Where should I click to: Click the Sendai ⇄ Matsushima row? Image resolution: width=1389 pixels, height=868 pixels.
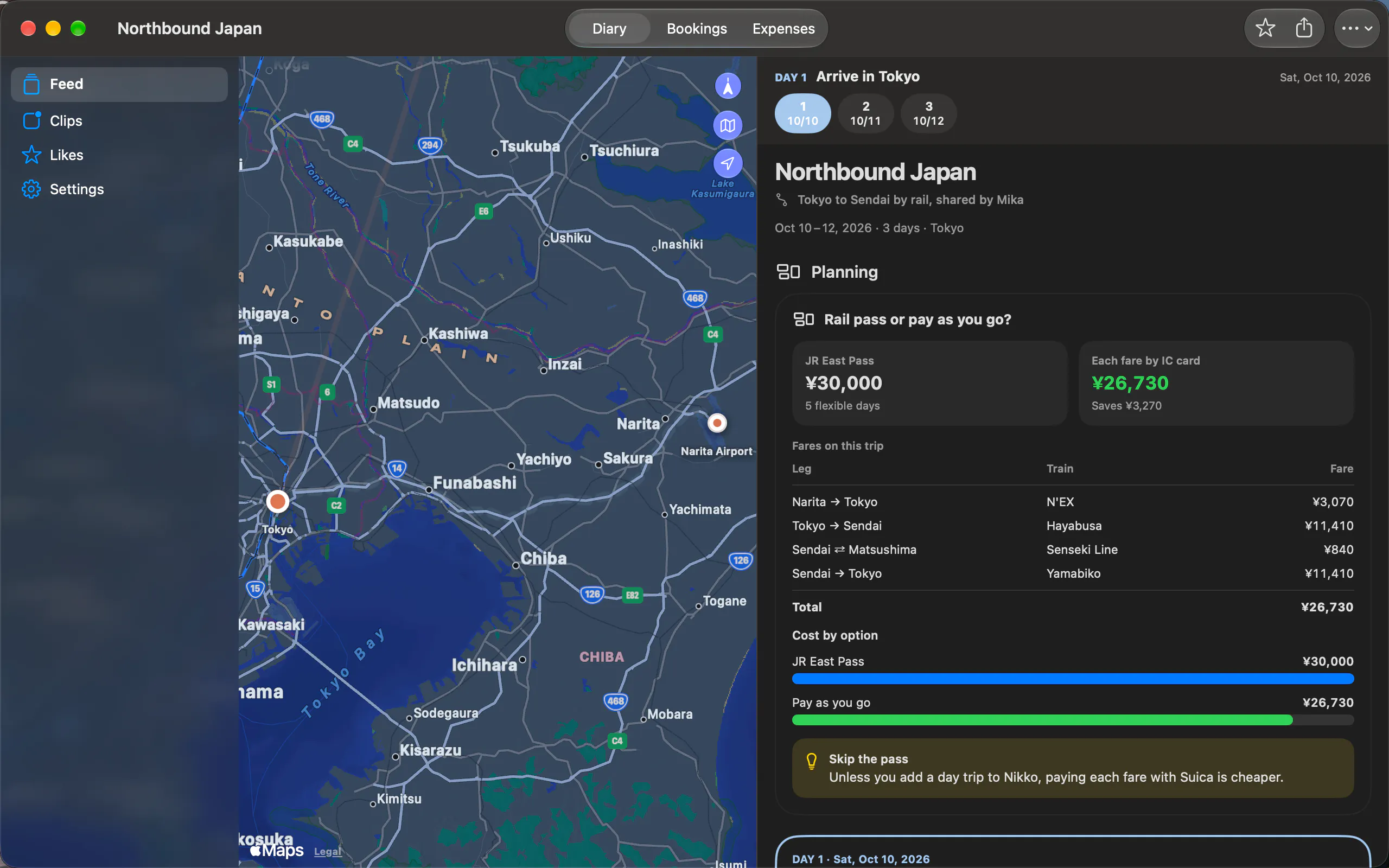[x=1073, y=550]
